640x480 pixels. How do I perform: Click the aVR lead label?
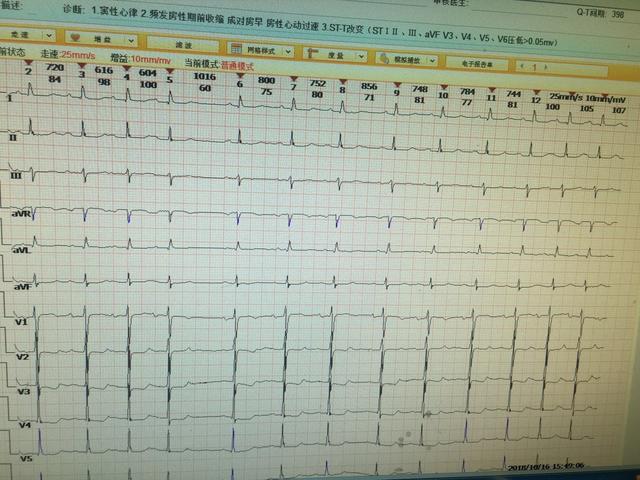[21, 213]
